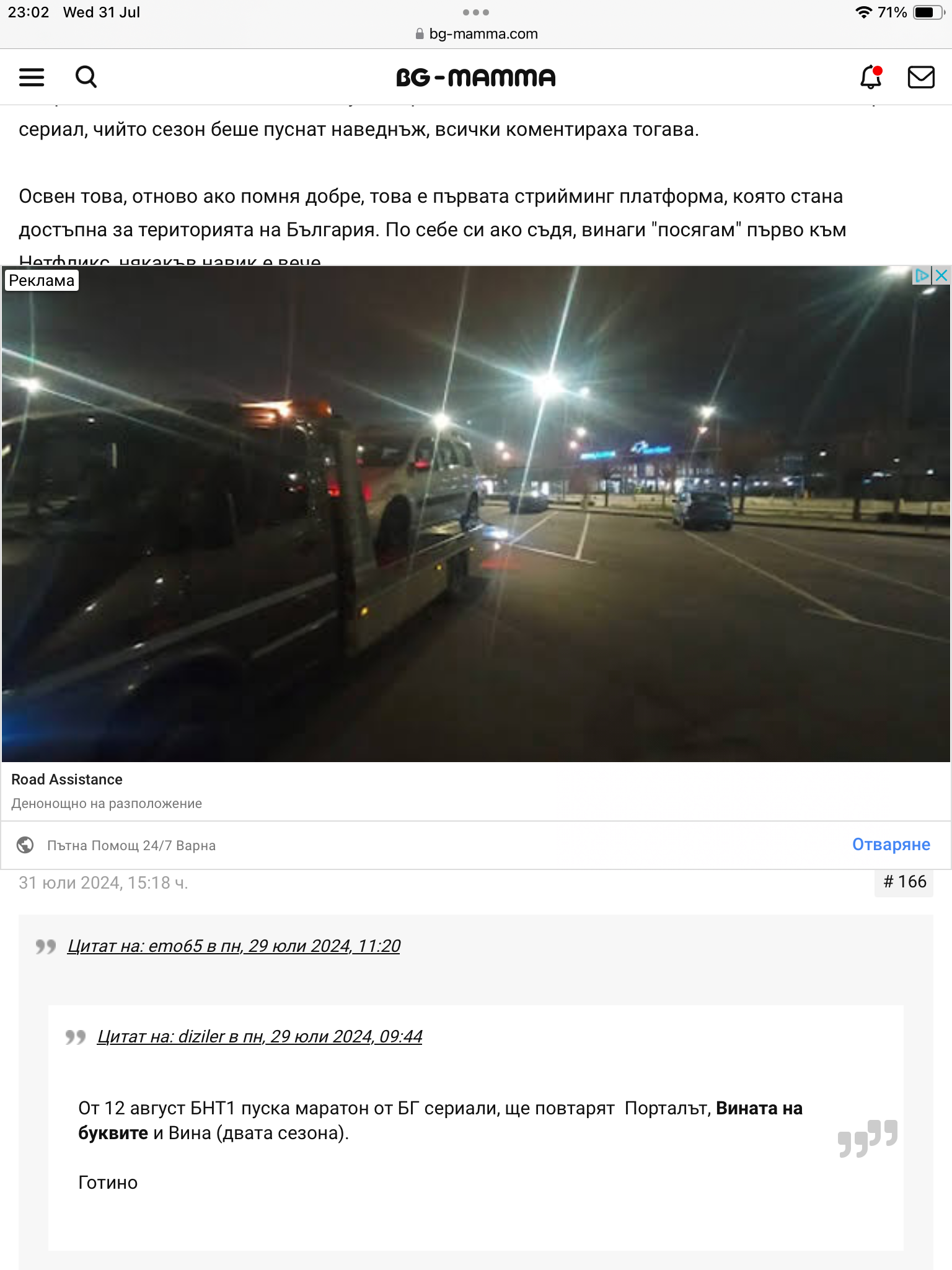Open post number # 166 link

point(904,882)
